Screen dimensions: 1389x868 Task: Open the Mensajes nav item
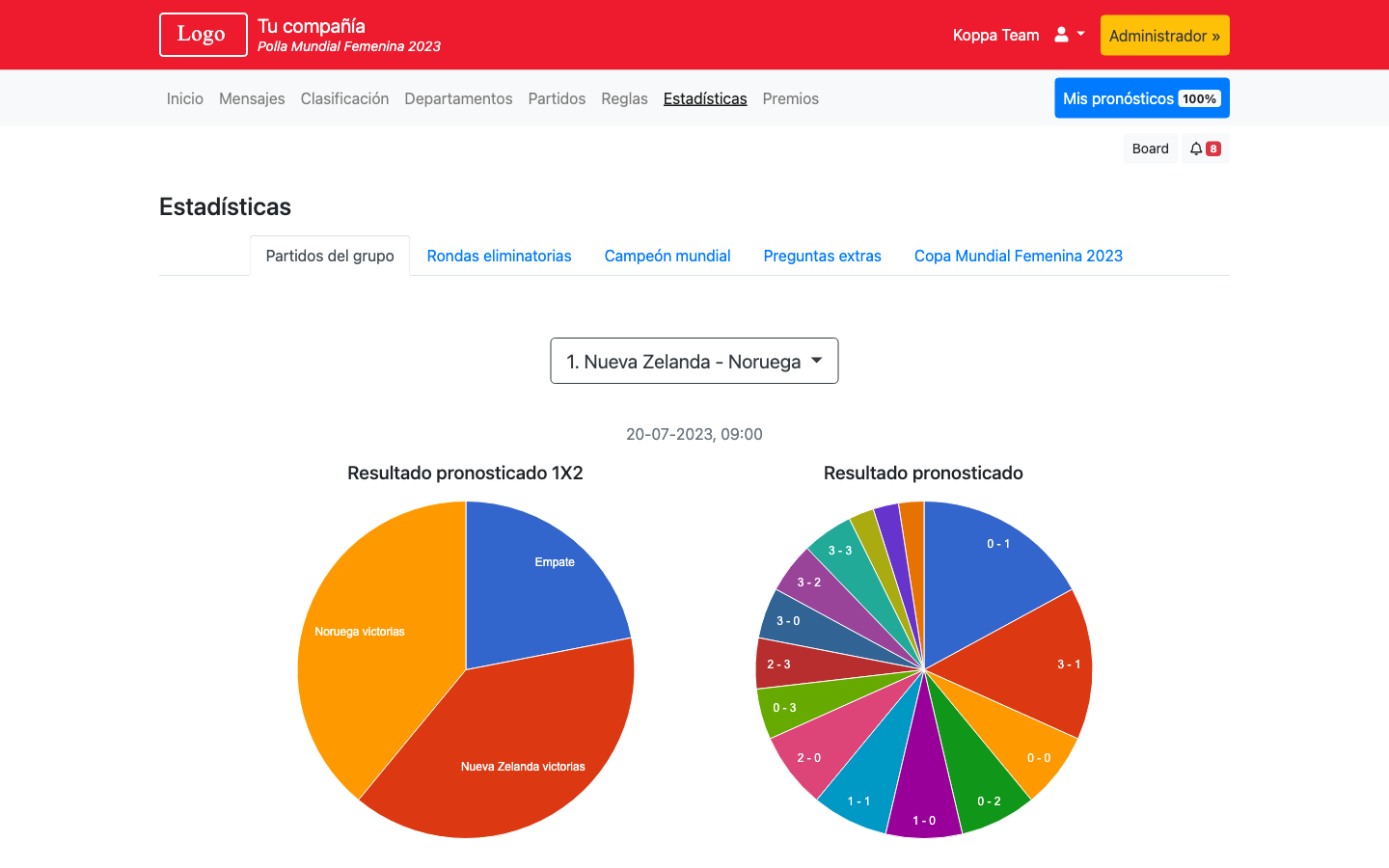pos(252,98)
